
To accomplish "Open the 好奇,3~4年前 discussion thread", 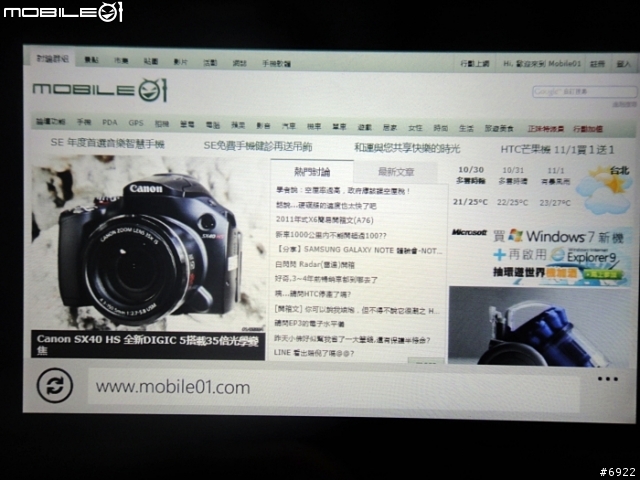I will pyautogui.click(x=326, y=280).
